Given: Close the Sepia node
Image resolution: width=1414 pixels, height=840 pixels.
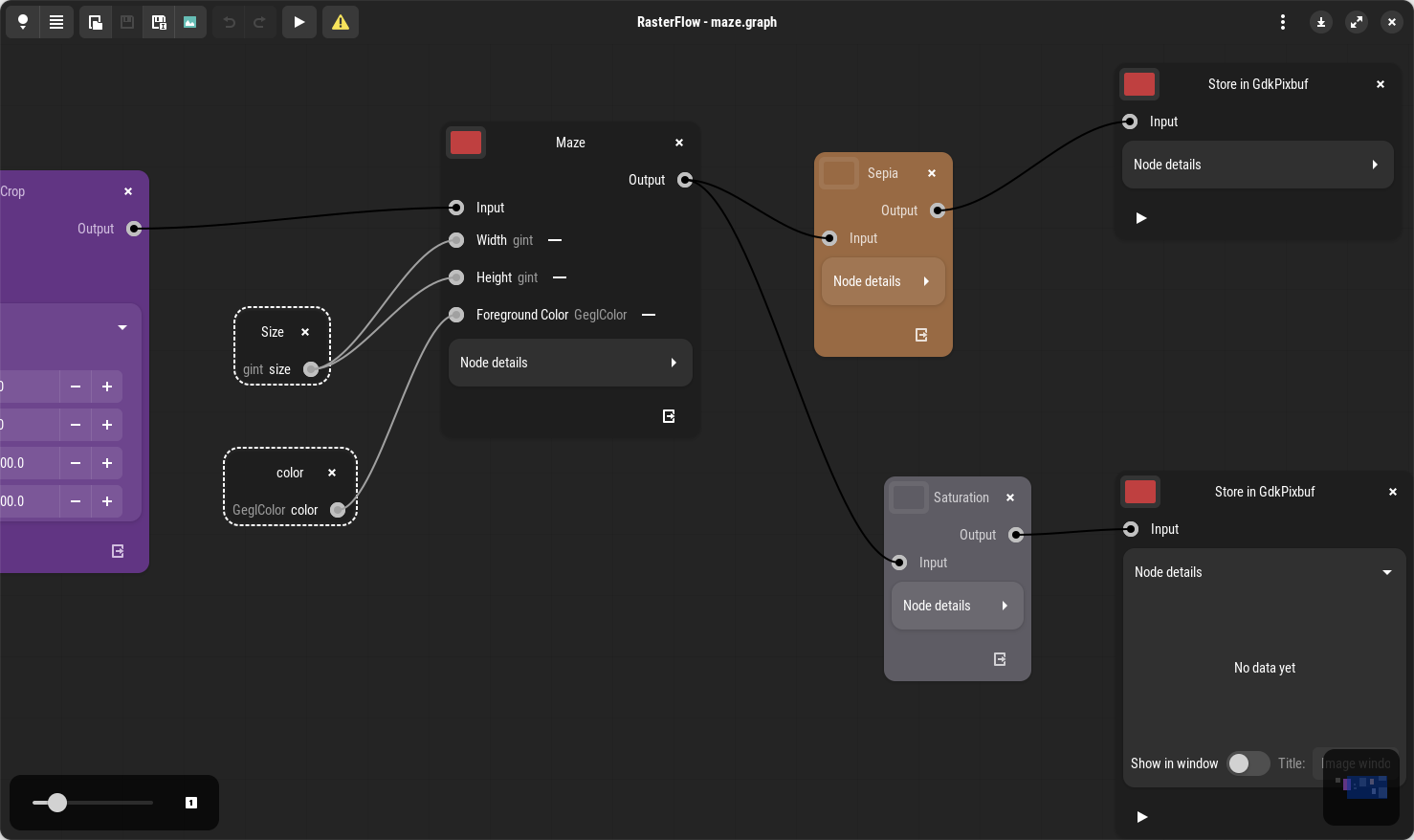Looking at the screenshot, I should (932, 173).
